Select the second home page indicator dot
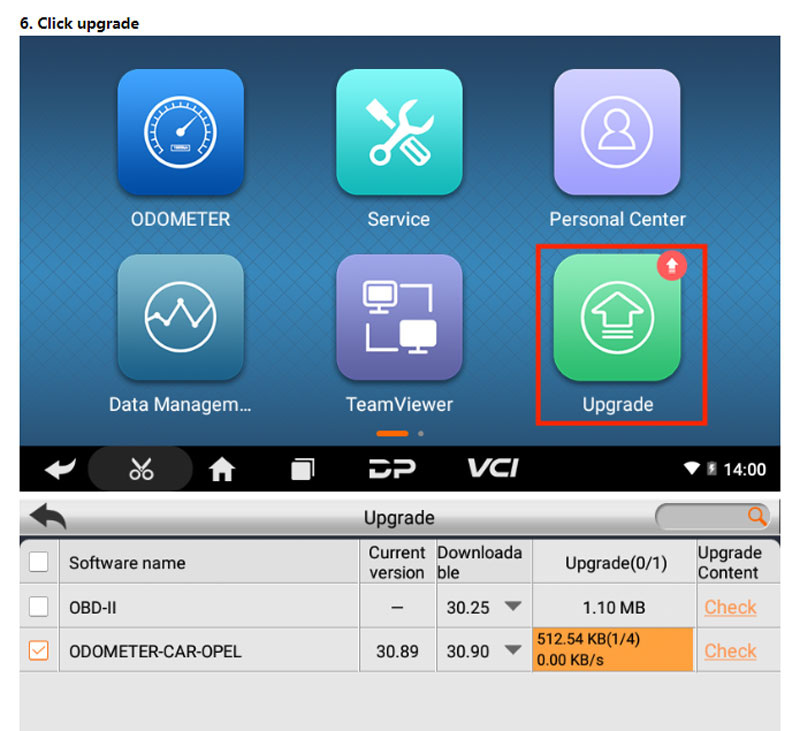The height and width of the screenshot is (731, 800). (x=420, y=434)
